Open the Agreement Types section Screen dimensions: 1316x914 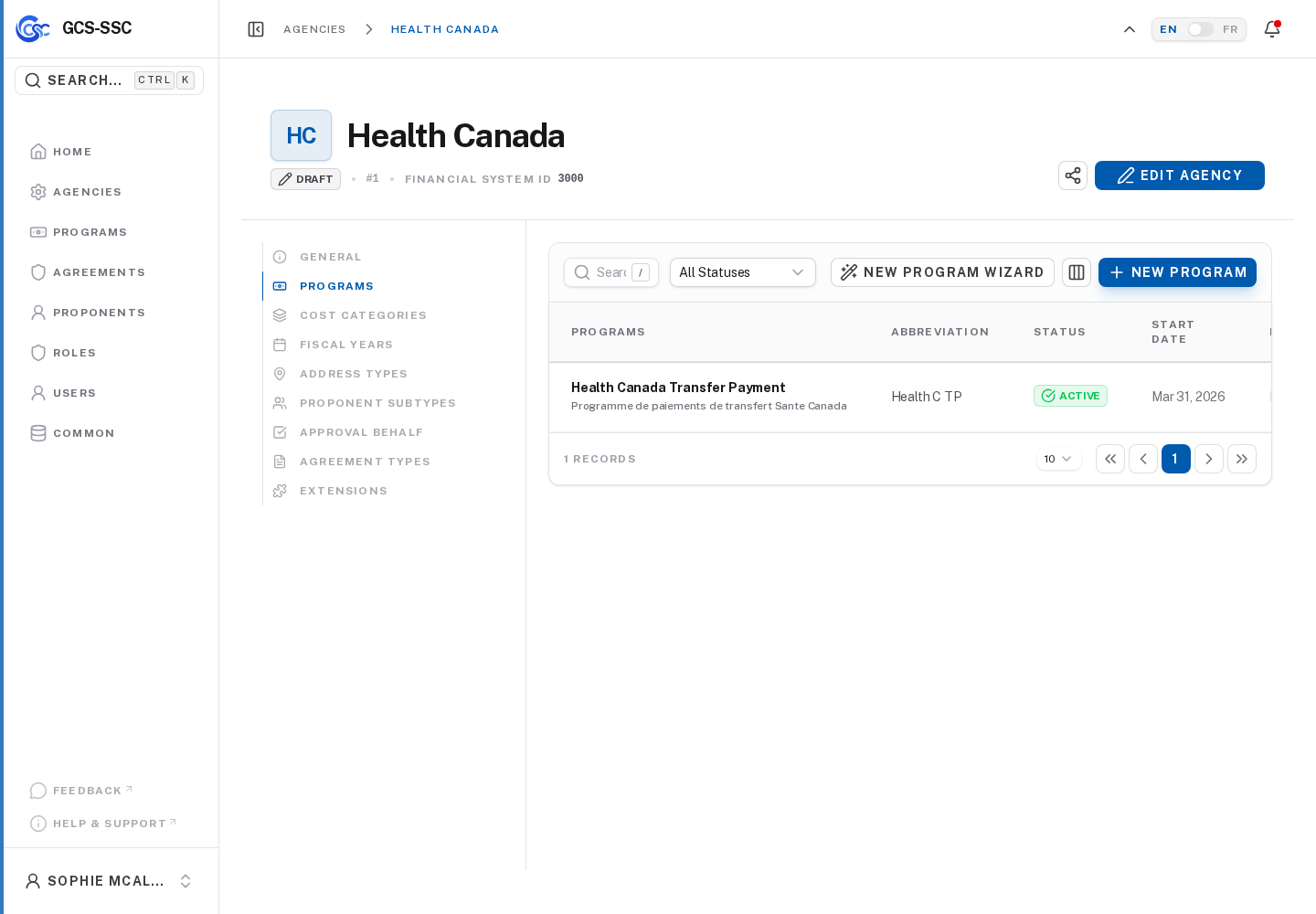365,462
